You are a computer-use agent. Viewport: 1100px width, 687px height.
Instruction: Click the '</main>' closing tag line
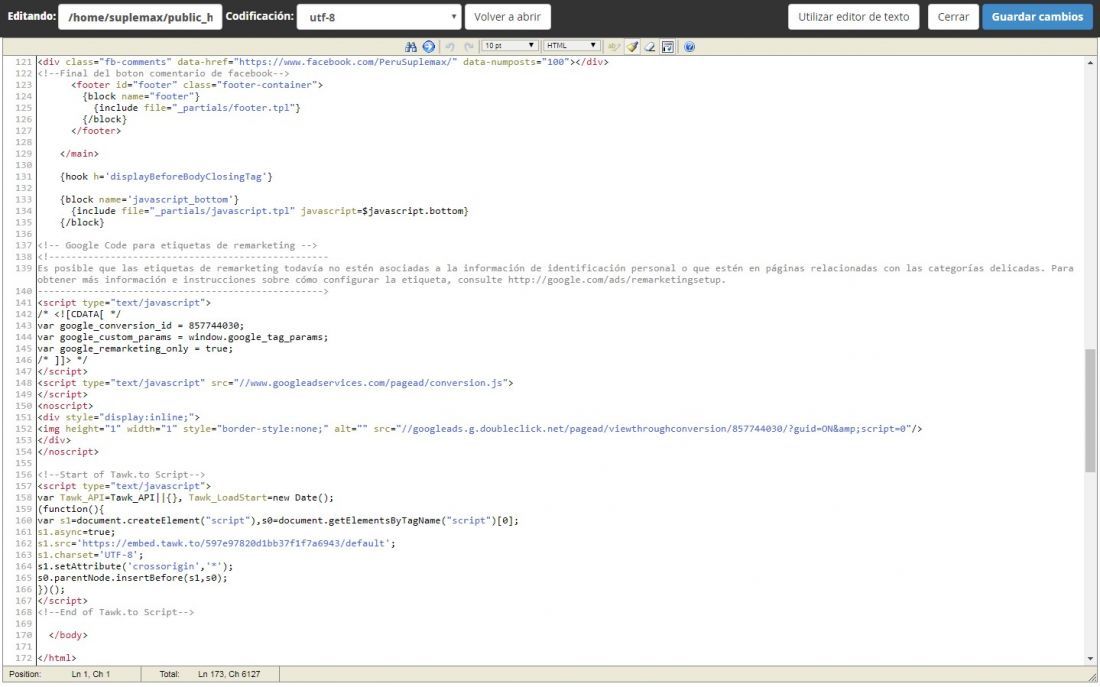[x=79, y=154]
